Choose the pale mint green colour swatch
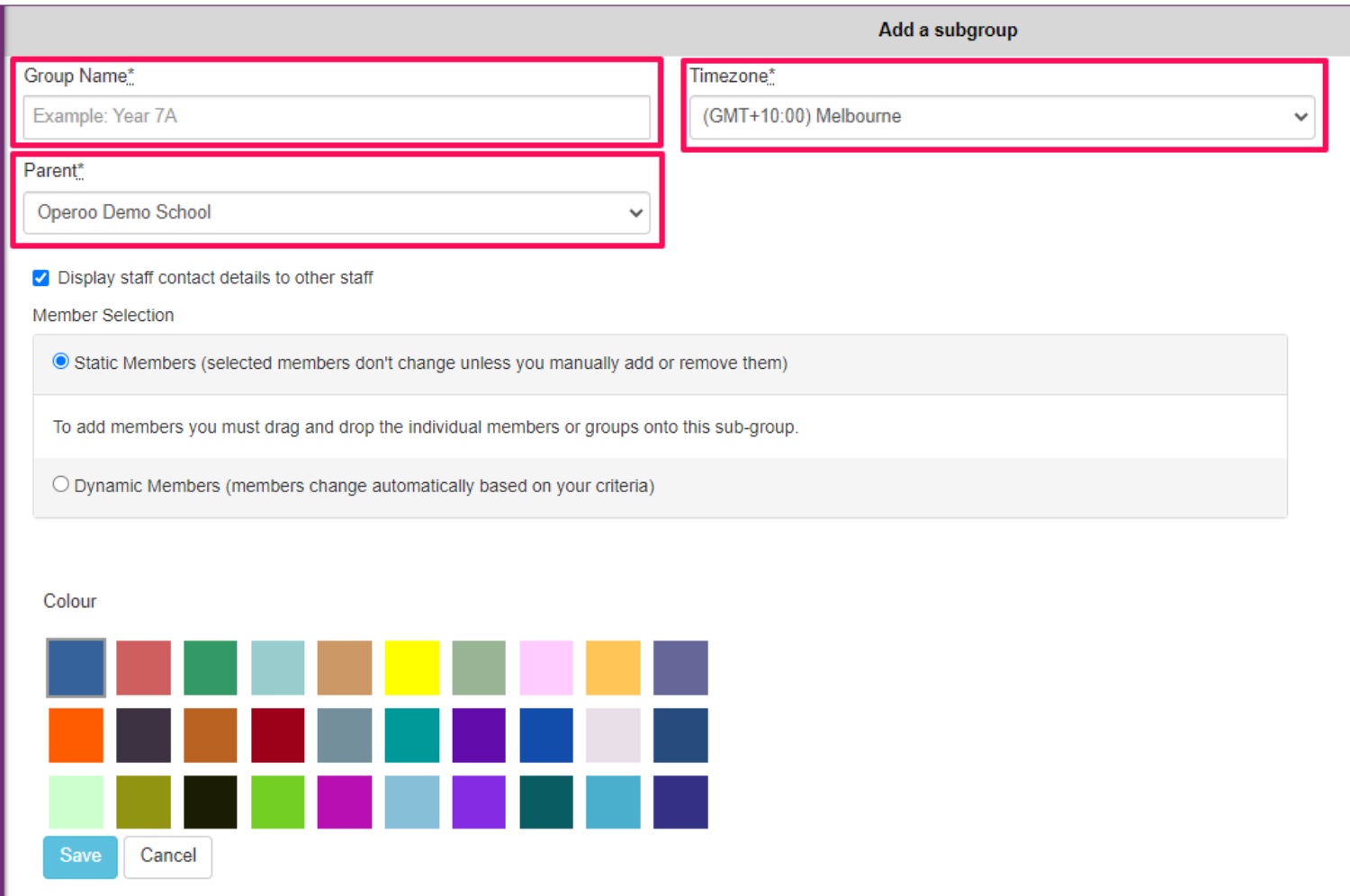Viewport: 1350px width, 896px height. [76, 802]
